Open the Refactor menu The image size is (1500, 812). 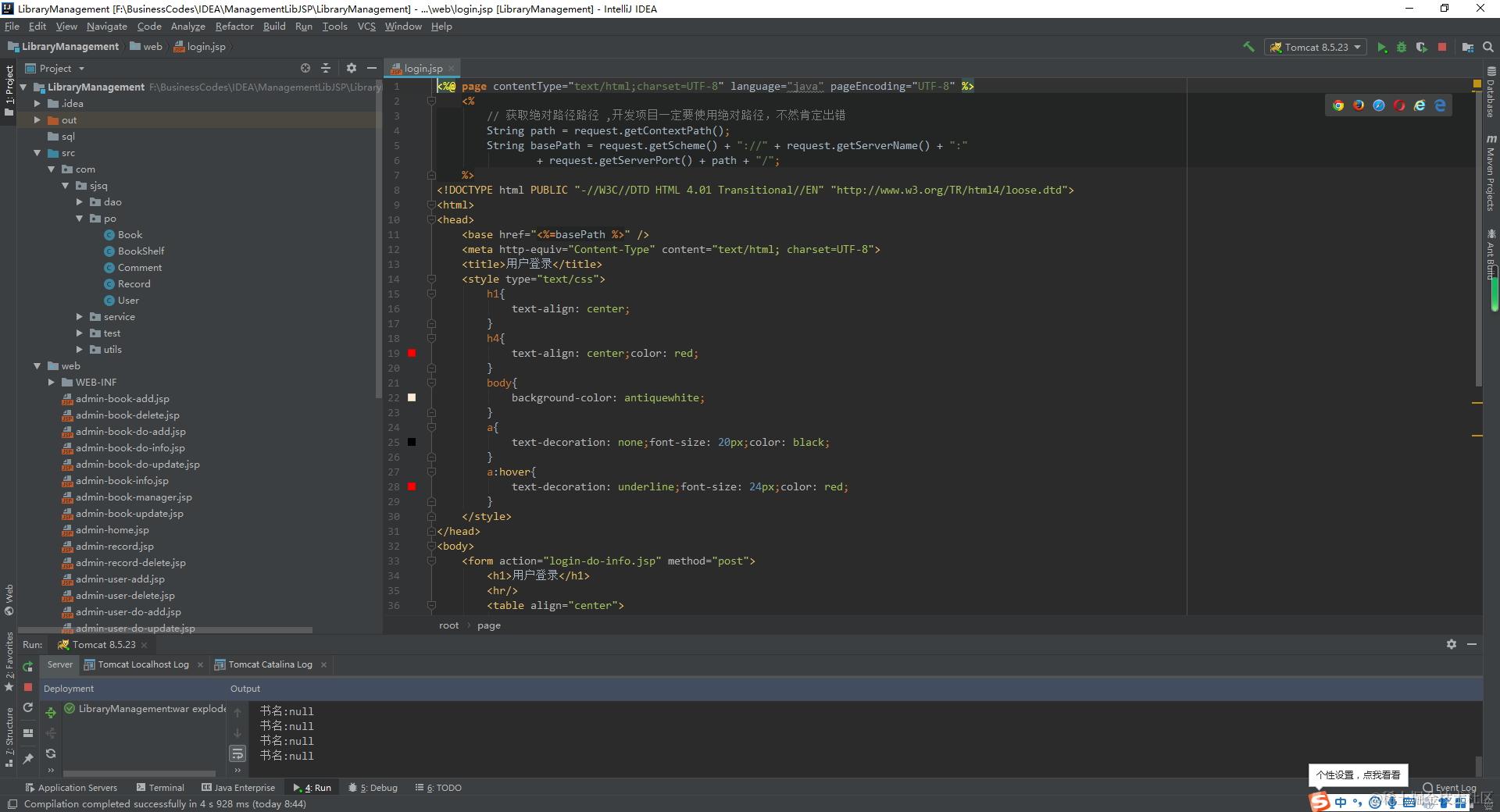234,27
